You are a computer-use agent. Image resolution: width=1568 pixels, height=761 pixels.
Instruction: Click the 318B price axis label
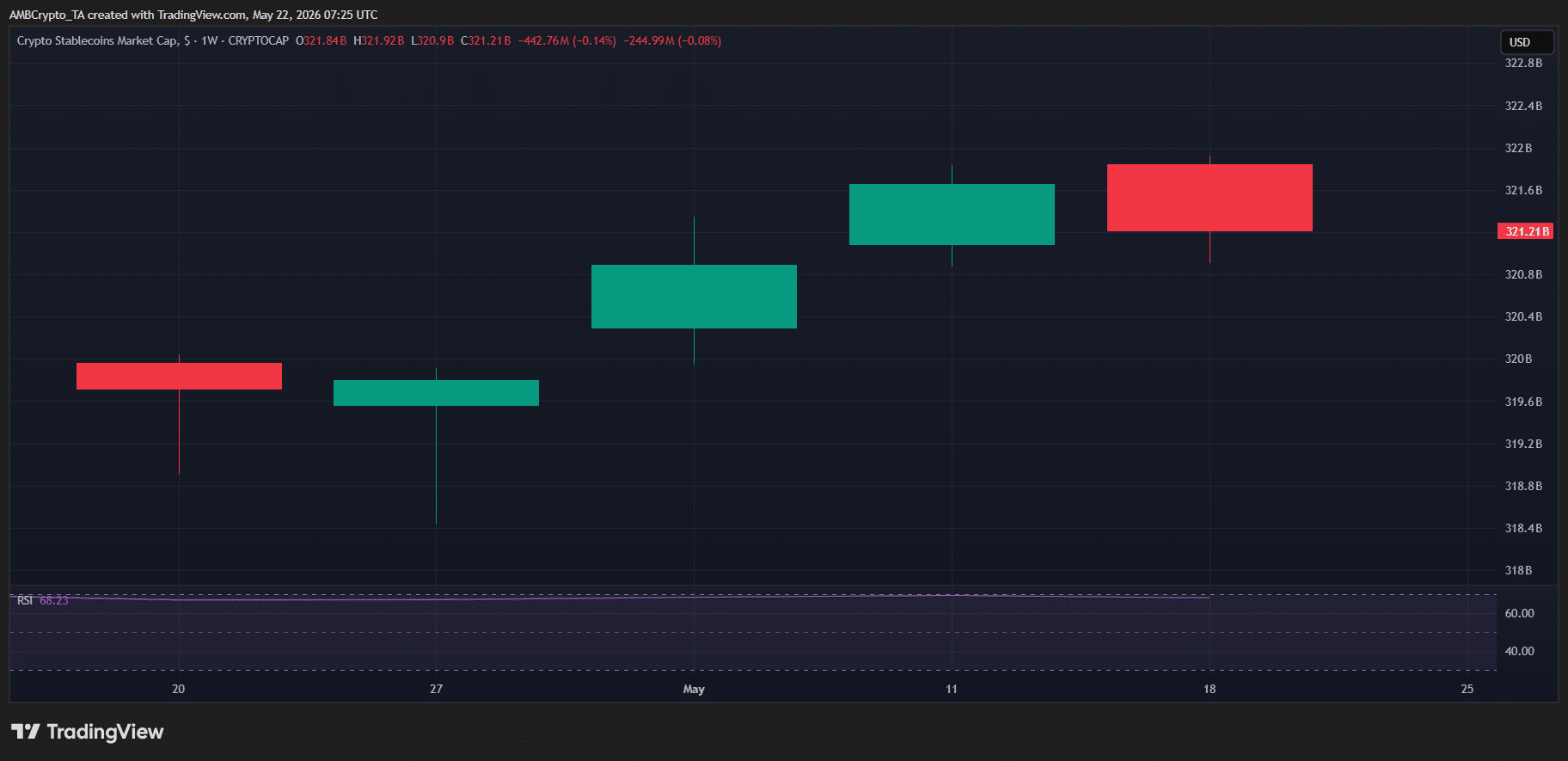(x=1518, y=570)
